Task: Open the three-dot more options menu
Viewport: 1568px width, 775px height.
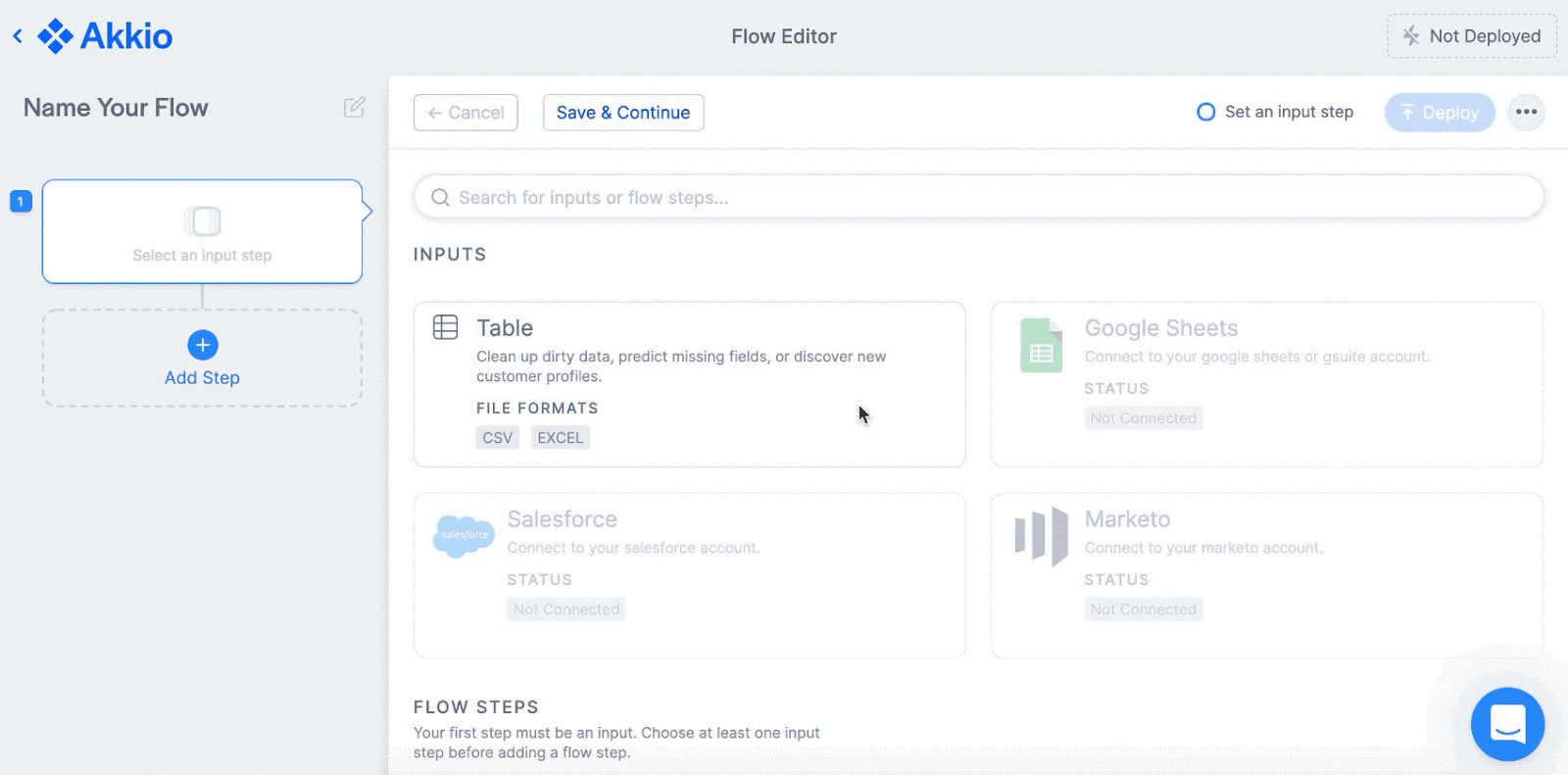Action: click(1526, 113)
